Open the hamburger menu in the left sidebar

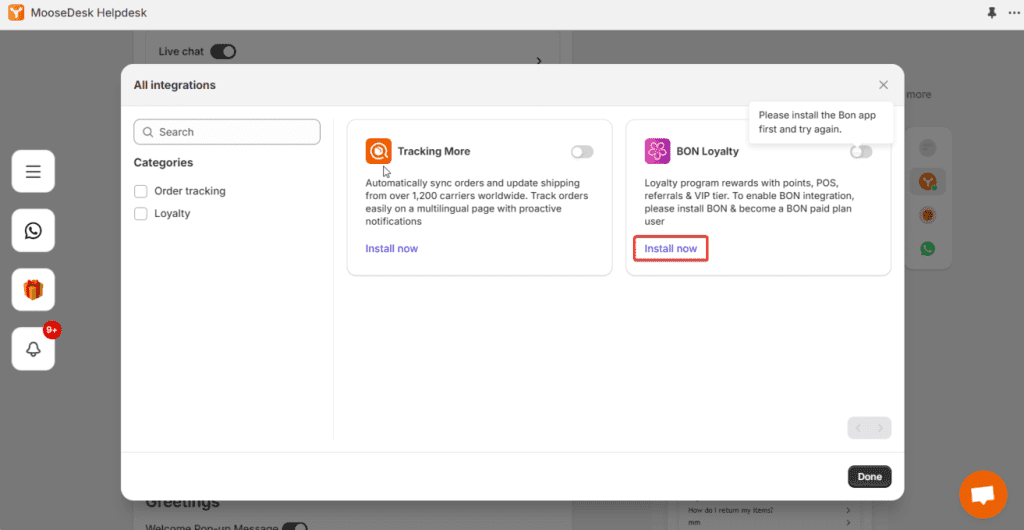[33, 172]
